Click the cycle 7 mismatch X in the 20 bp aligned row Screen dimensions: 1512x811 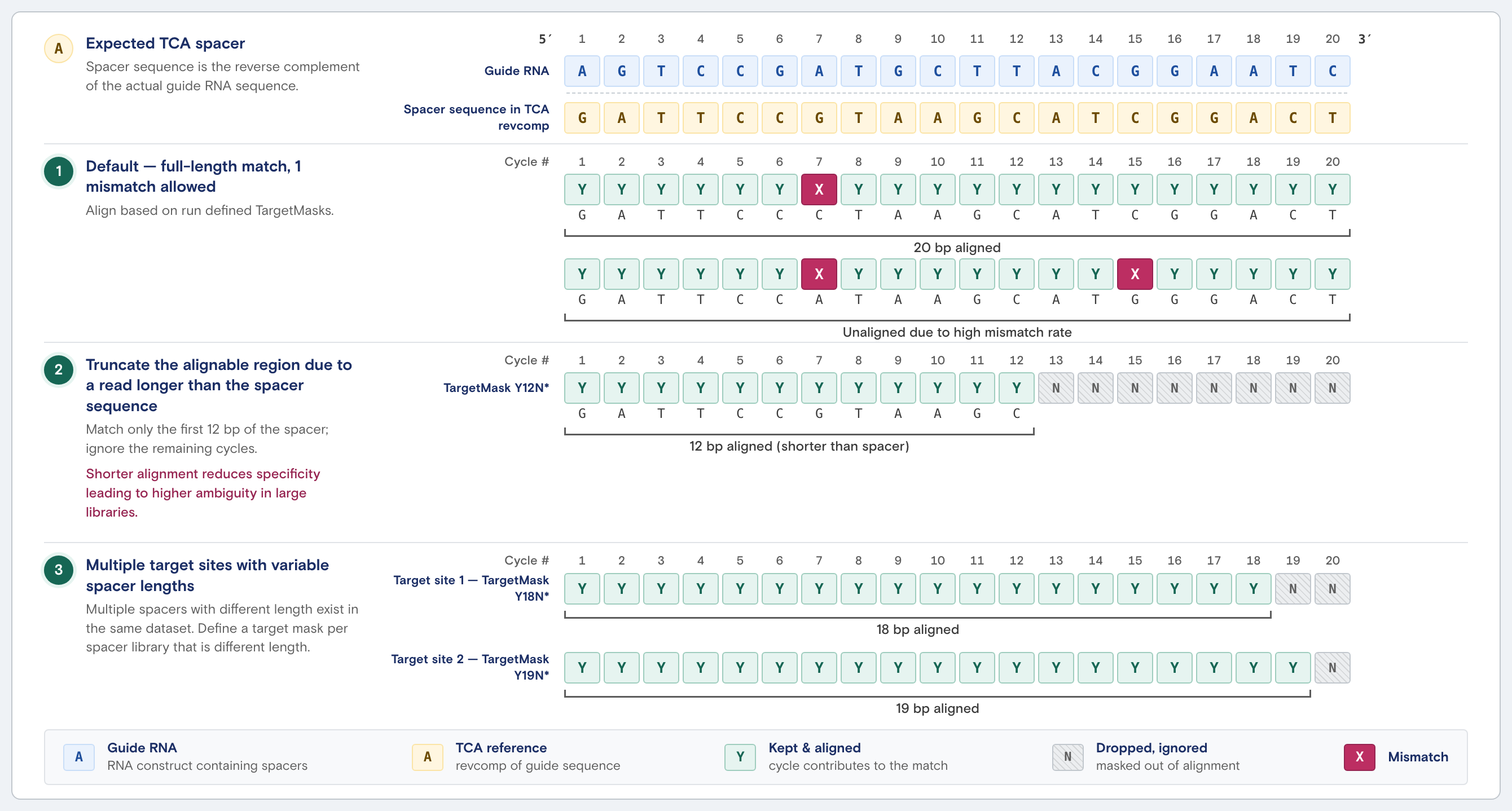pos(819,189)
